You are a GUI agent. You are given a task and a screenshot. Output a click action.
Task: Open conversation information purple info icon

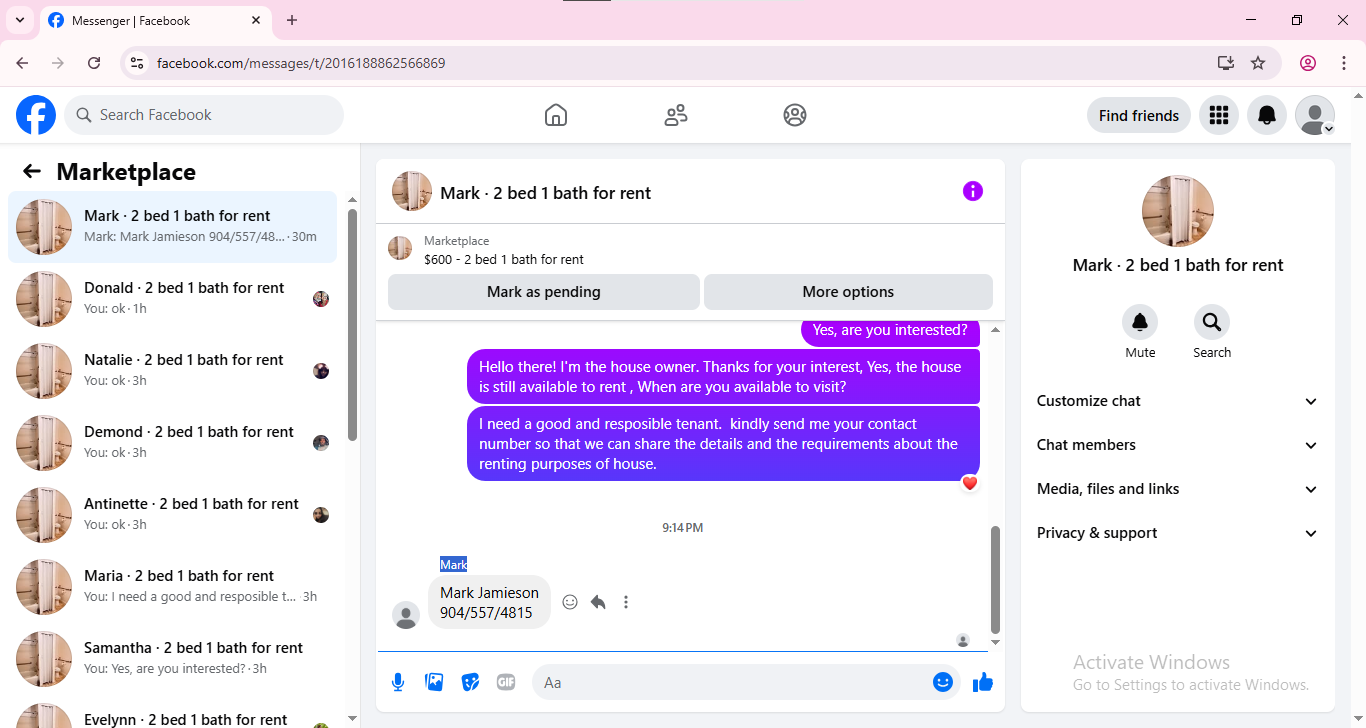pos(973,191)
